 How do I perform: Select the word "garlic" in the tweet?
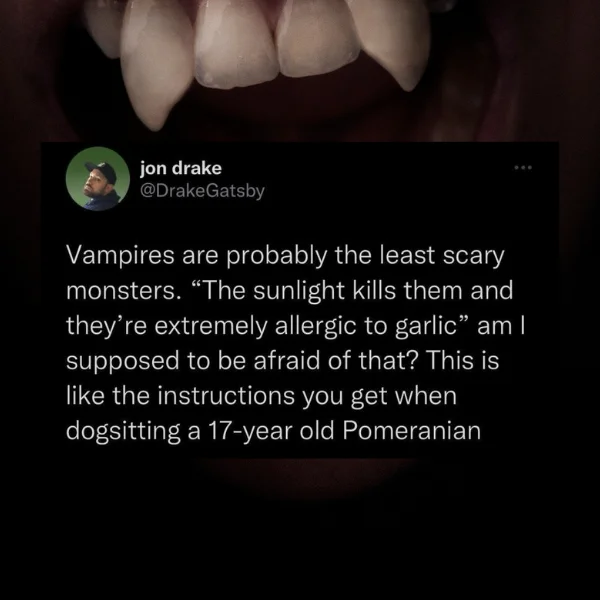(x=426, y=327)
